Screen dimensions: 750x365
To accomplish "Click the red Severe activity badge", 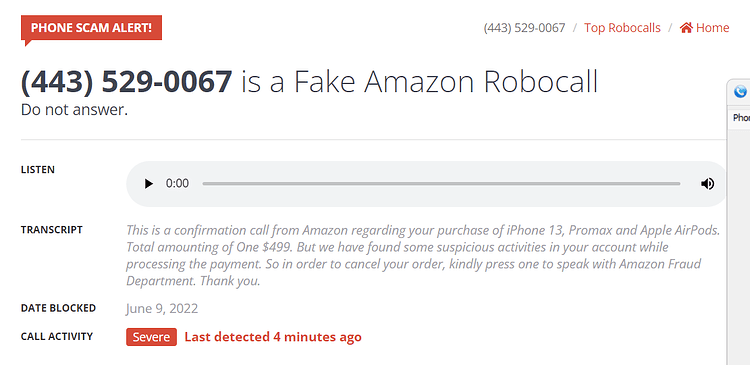I will point(152,337).
